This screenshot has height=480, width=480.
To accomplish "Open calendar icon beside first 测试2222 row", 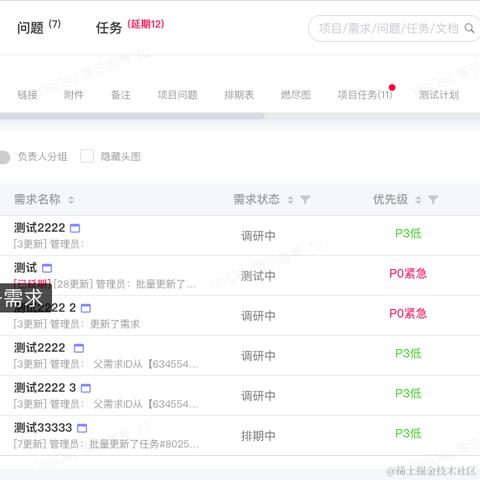I will pyautogui.click(x=75, y=228).
